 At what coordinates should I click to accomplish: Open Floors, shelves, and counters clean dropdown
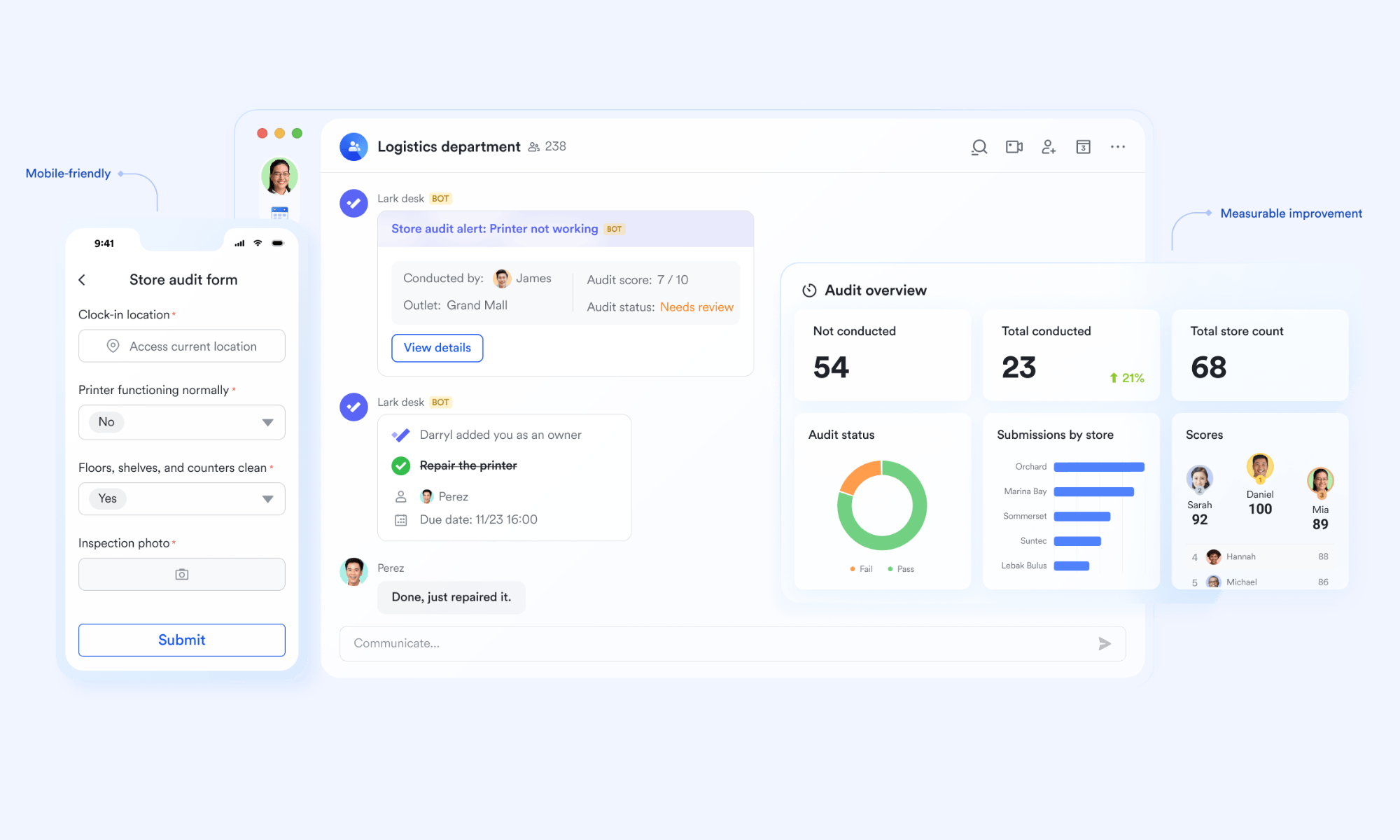tap(267, 499)
